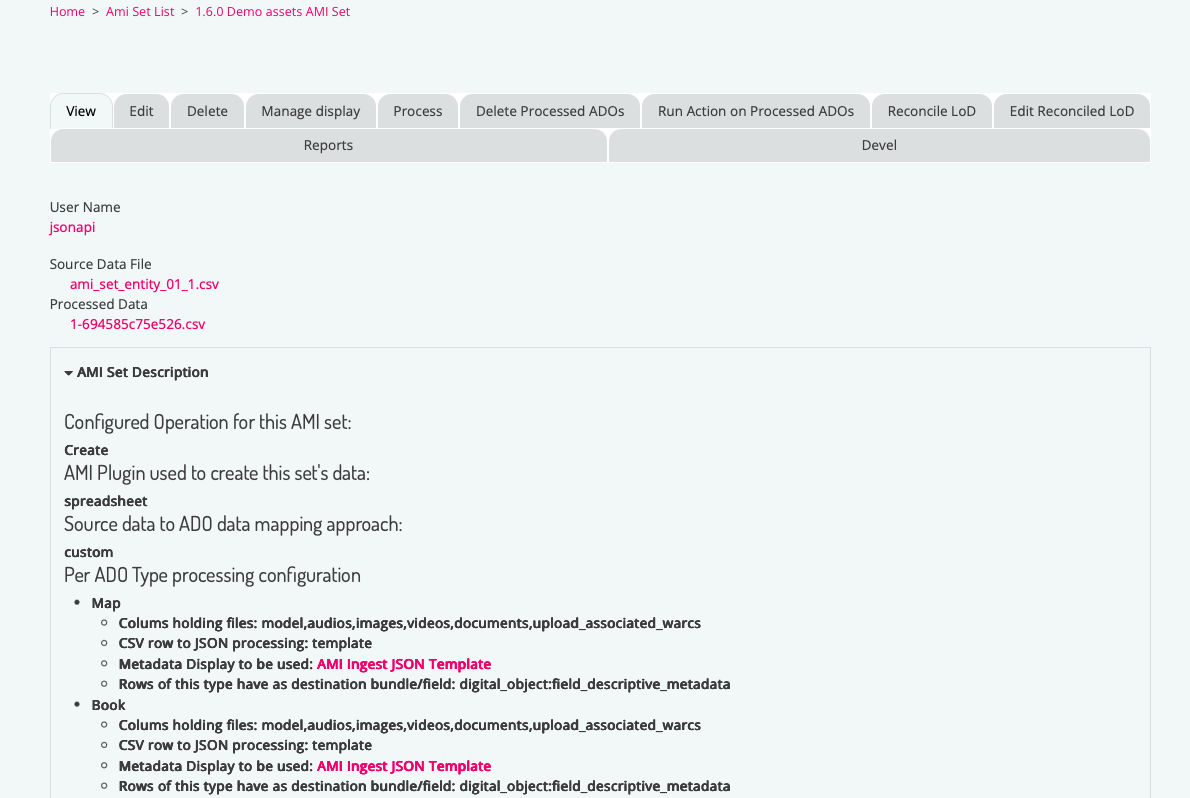Open the jsonapi user profile link
Image resolution: width=1190 pixels, height=798 pixels.
click(x=72, y=227)
